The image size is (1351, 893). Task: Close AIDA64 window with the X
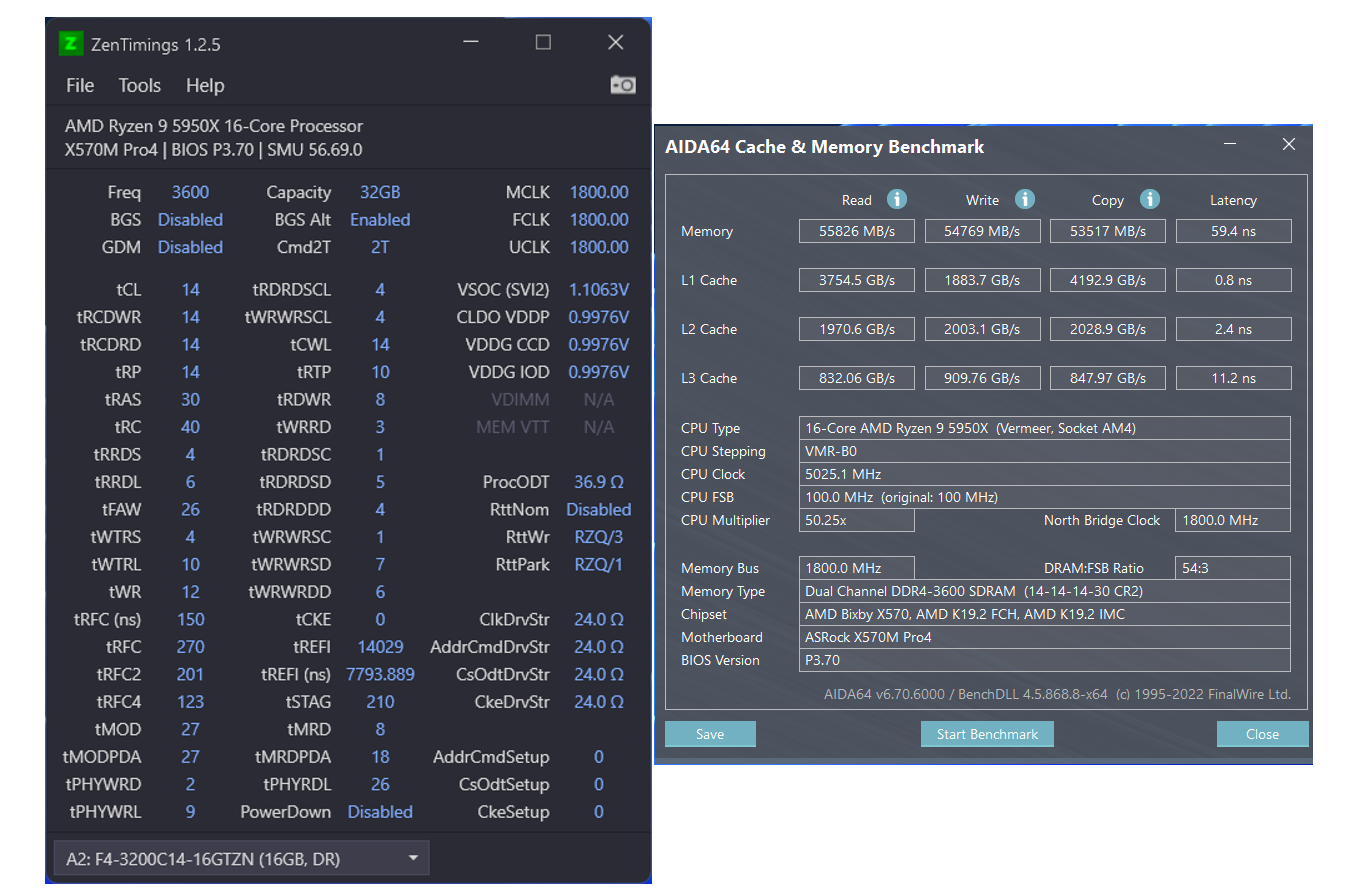click(x=1289, y=145)
